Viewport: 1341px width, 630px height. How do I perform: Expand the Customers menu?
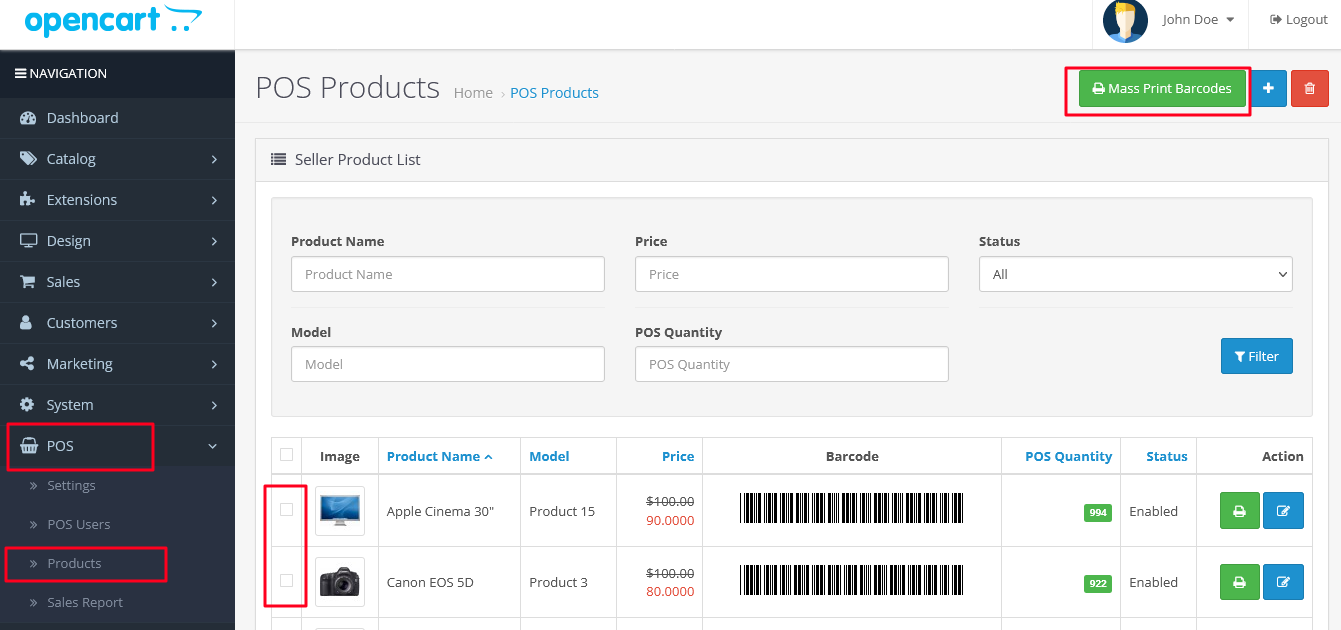[117, 323]
